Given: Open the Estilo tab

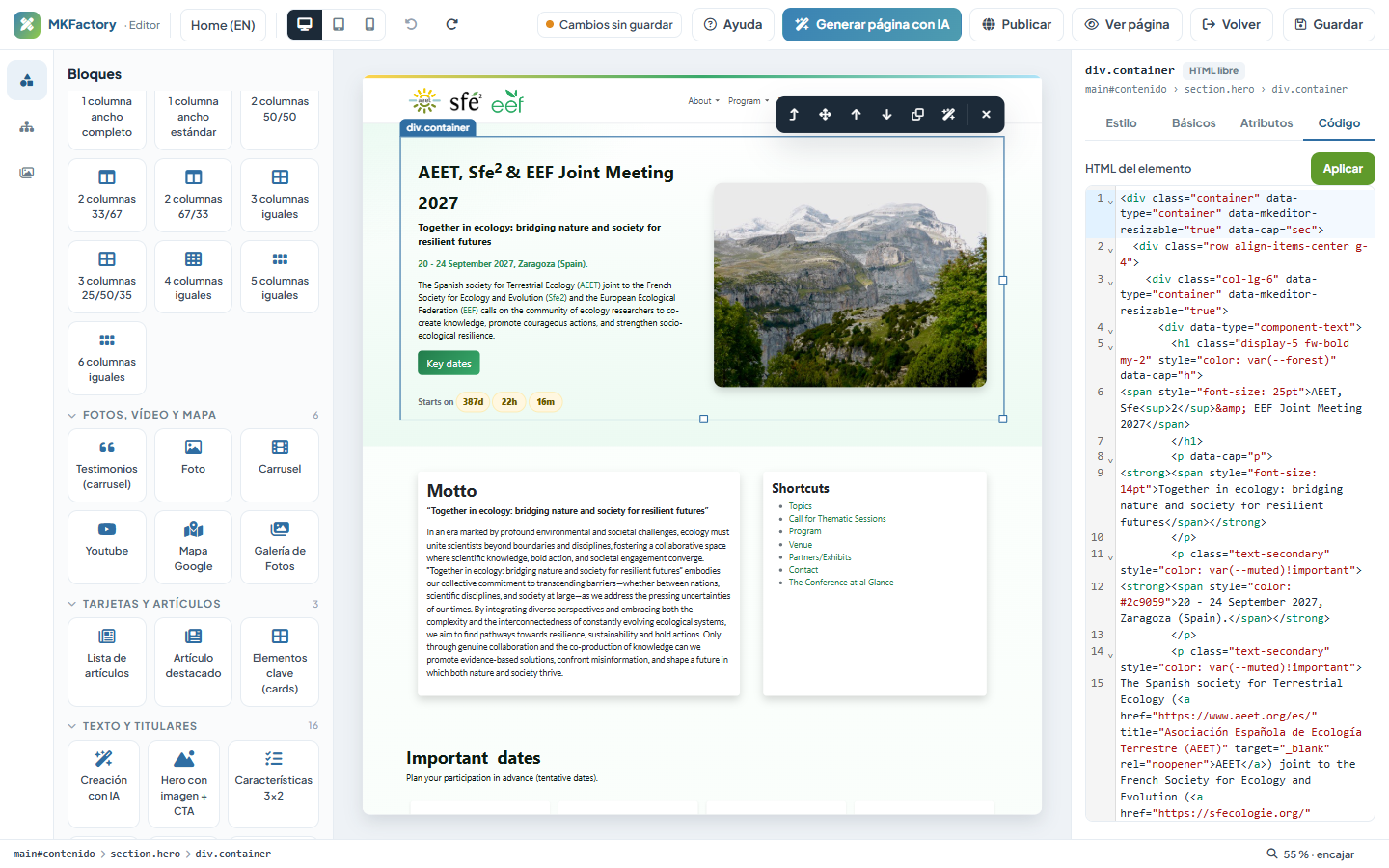Looking at the screenshot, I should [1121, 123].
